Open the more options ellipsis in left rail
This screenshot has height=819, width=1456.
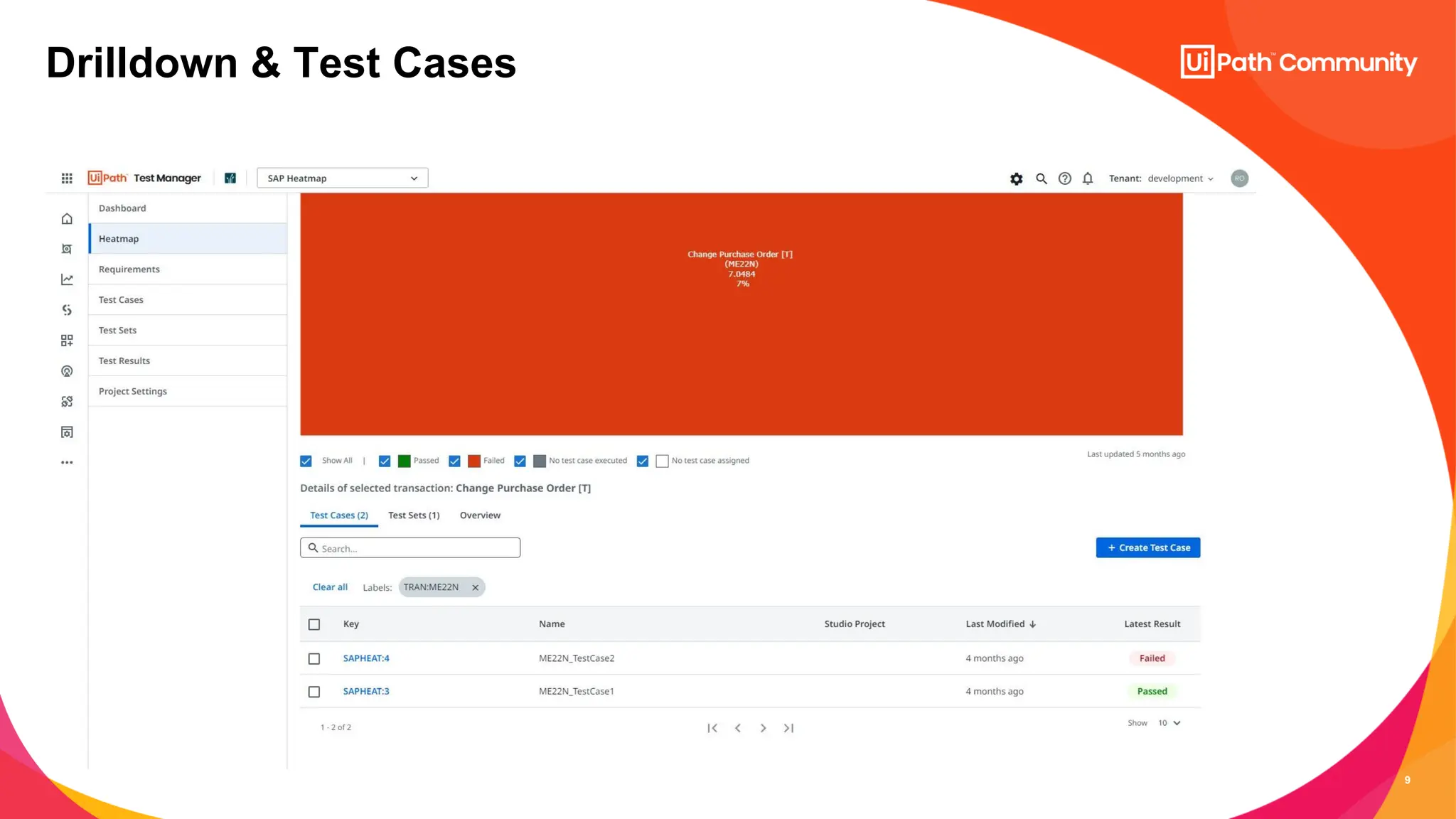pos(67,463)
